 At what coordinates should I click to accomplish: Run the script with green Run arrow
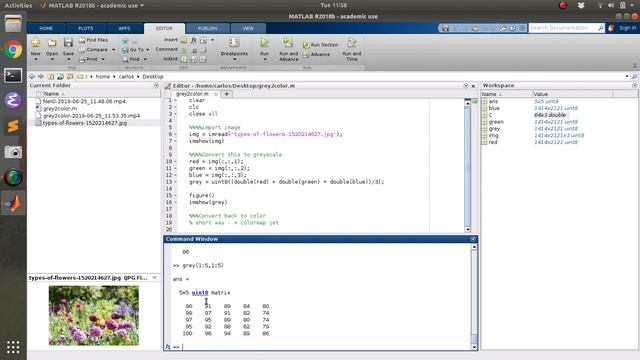point(264,42)
